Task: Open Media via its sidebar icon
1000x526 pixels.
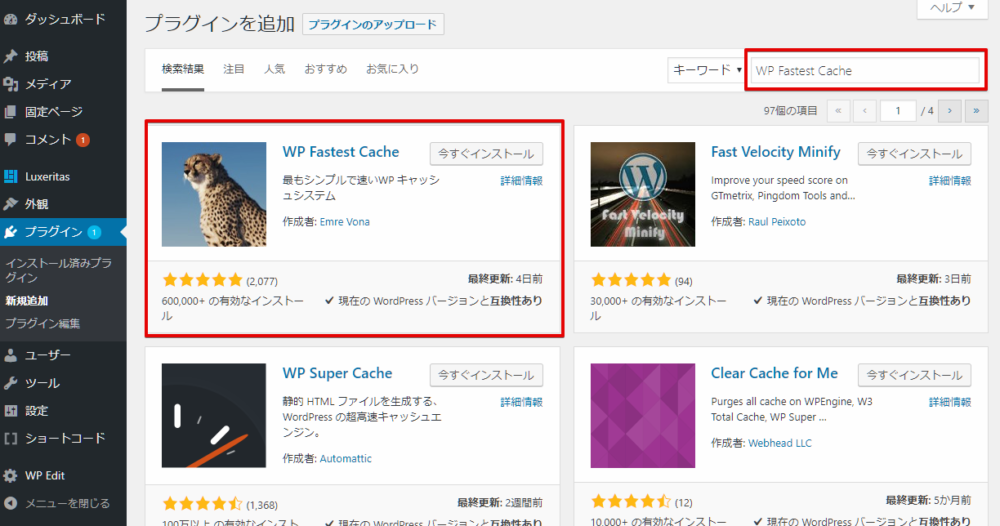Action: click(x=11, y=84)
